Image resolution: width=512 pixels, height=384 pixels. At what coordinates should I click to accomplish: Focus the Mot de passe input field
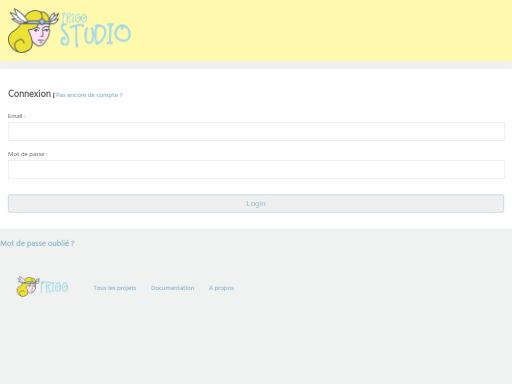coord(256,169)
